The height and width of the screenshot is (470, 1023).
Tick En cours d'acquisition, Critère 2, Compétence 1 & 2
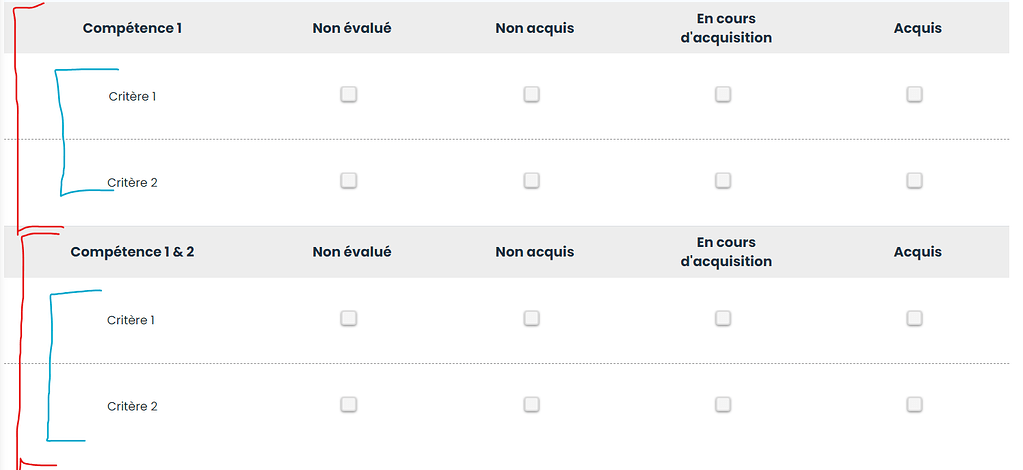click(722, 405)
